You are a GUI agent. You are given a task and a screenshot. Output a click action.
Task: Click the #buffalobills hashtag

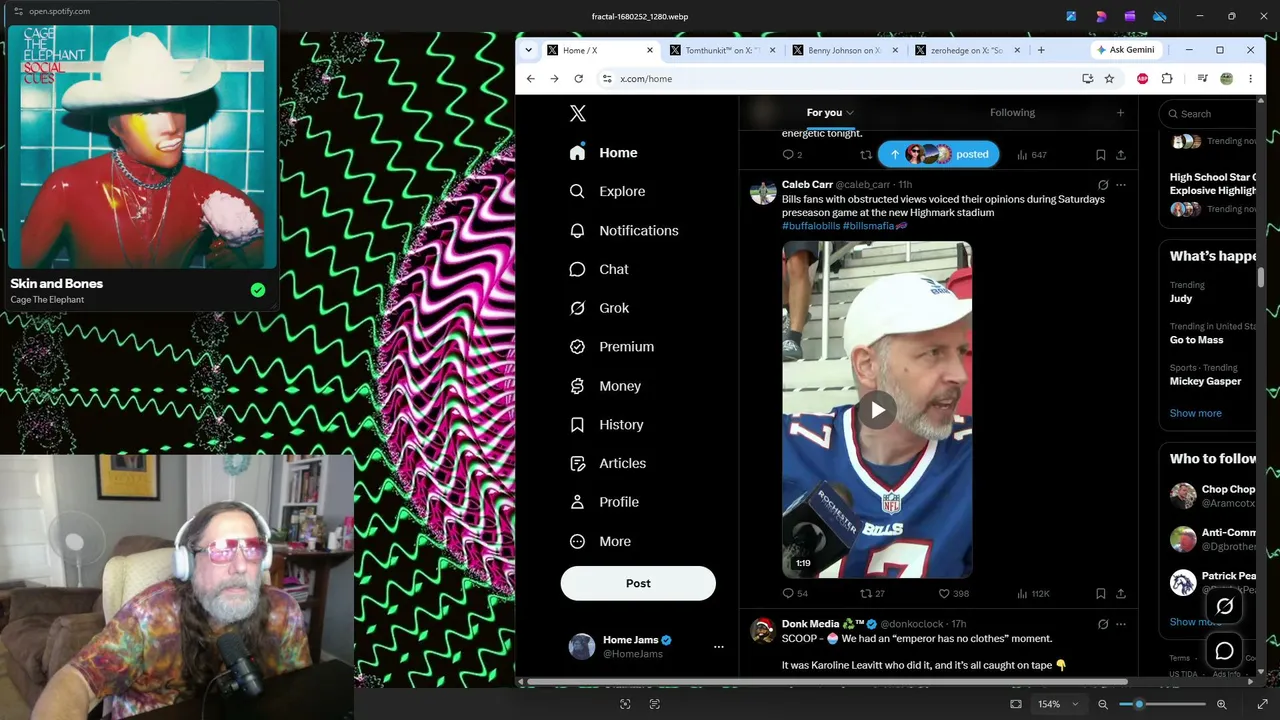[x=811, y=226]
